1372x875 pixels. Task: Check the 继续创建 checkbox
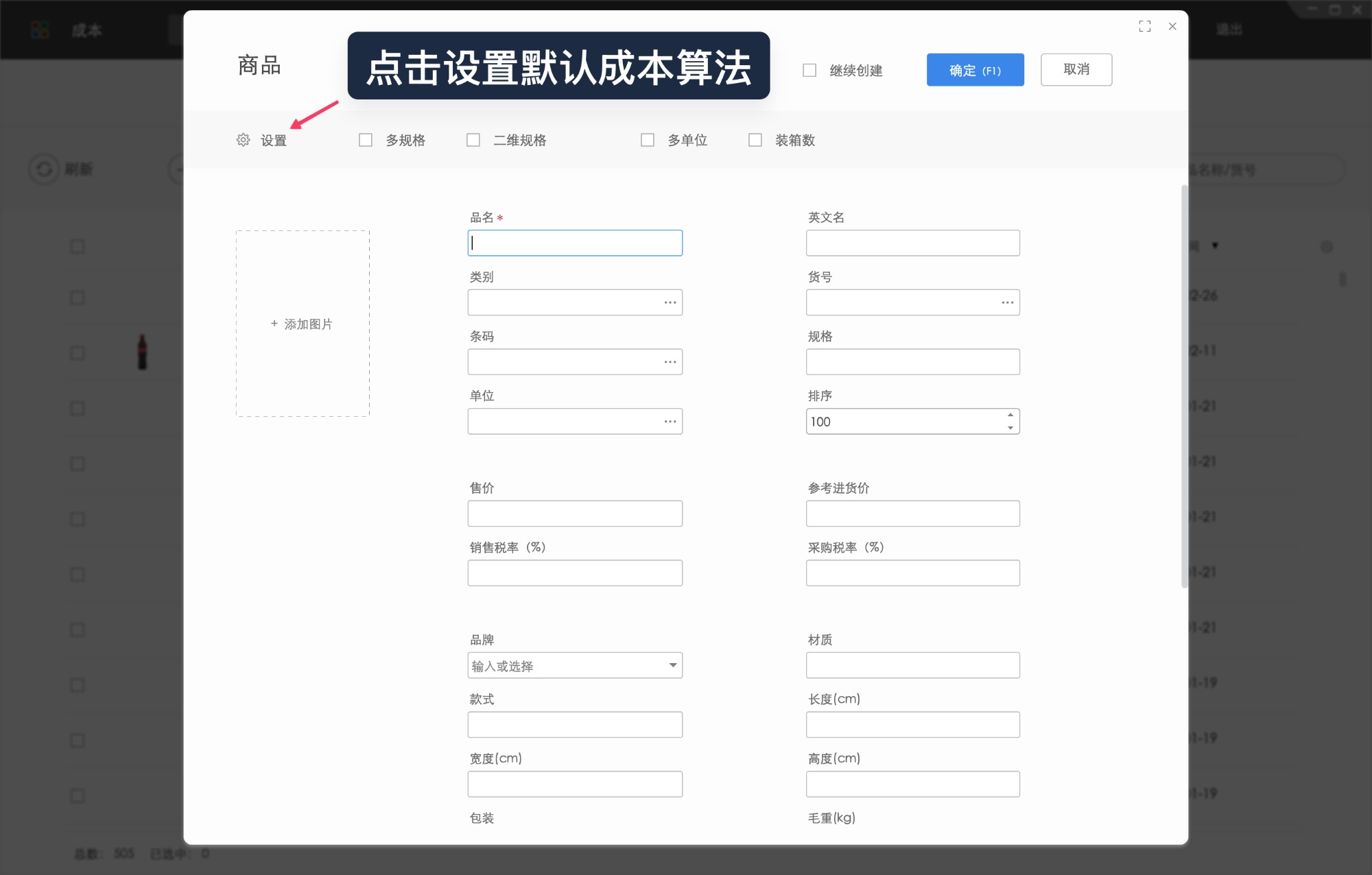[808, 70]
